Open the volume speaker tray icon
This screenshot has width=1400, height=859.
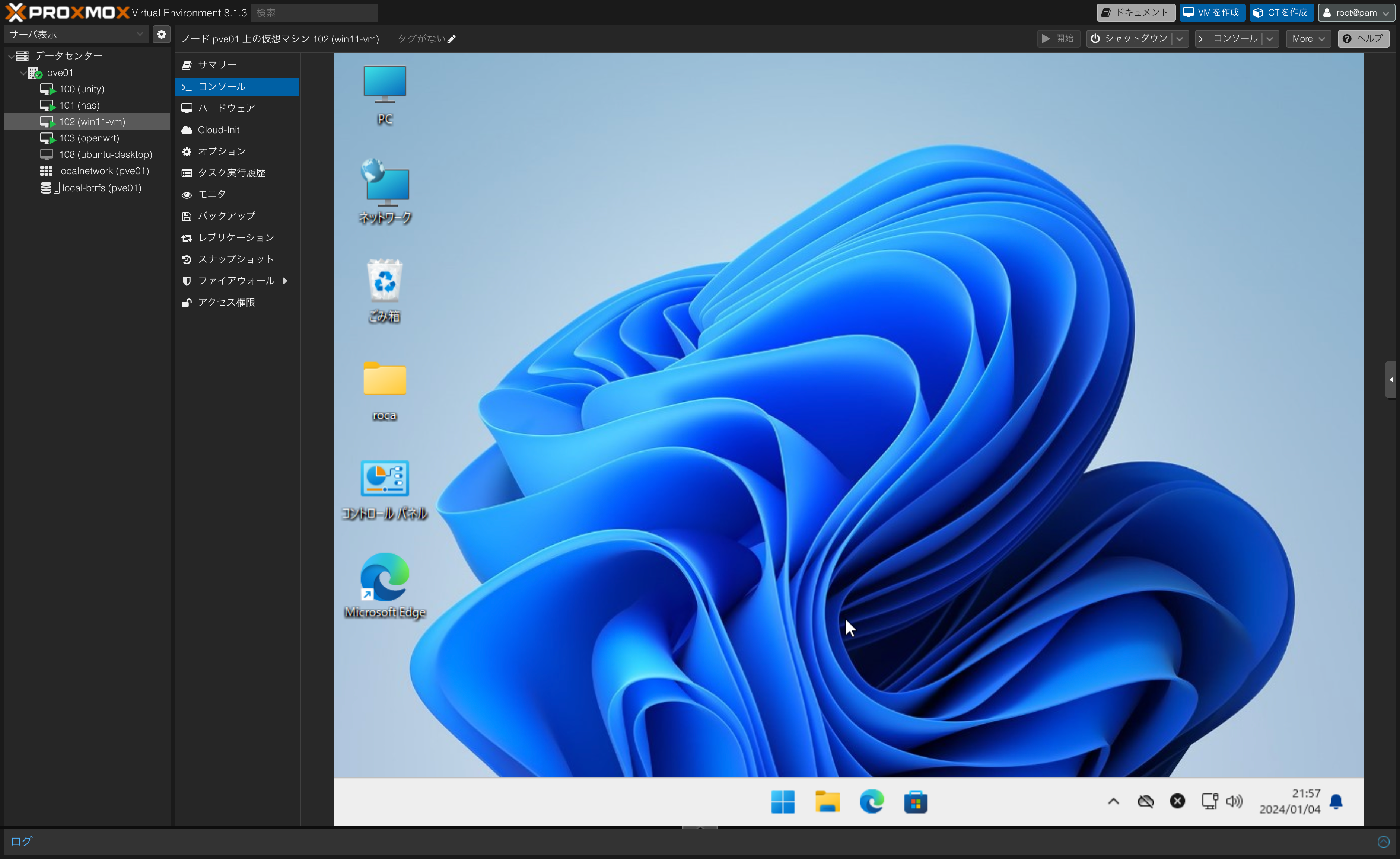click(x=1234, y=802)
